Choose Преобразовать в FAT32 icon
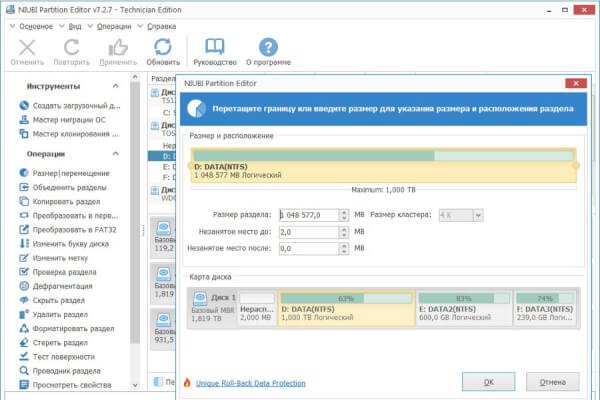This screenshot has height=400, width=600. pyautogui.click(x=24, y=229)
